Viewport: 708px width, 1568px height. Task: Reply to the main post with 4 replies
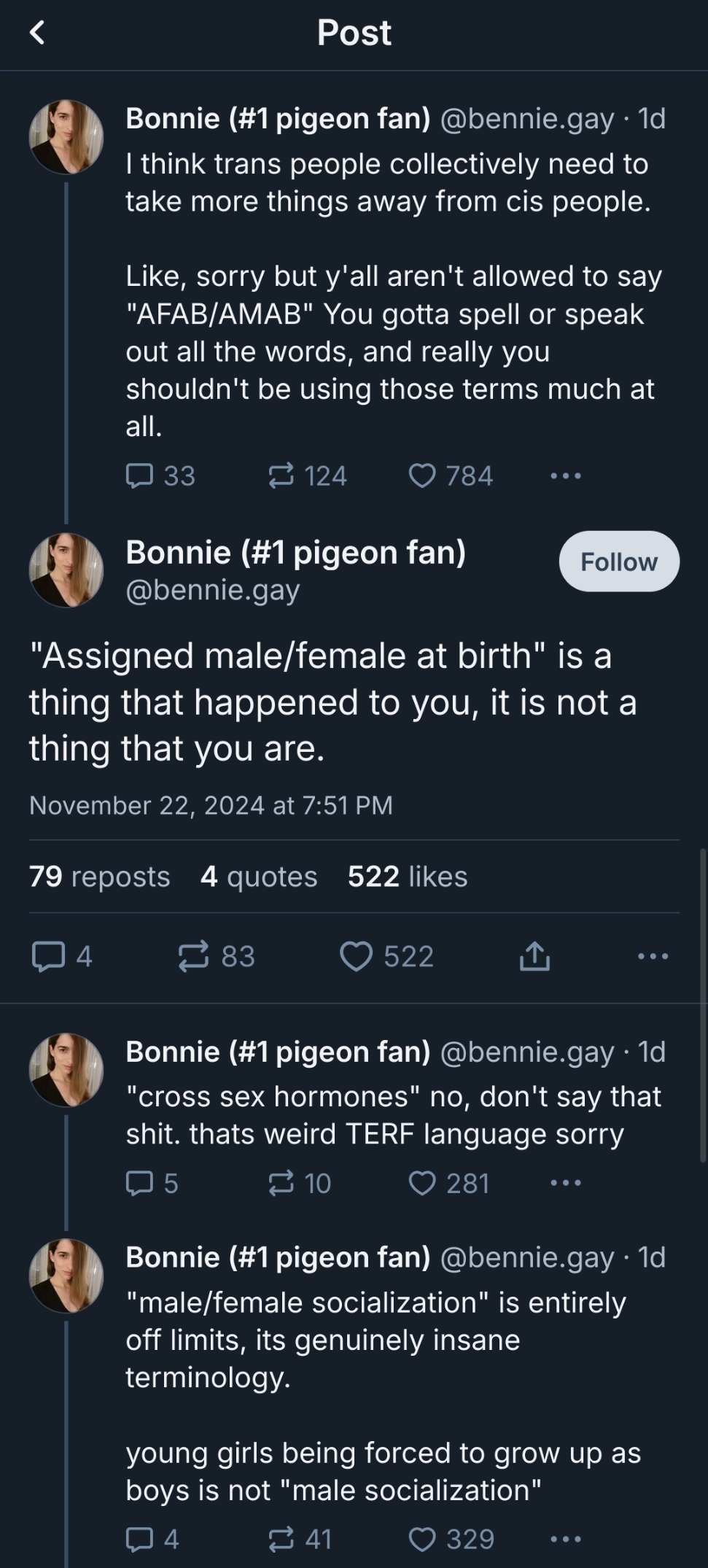click(49, 956)
